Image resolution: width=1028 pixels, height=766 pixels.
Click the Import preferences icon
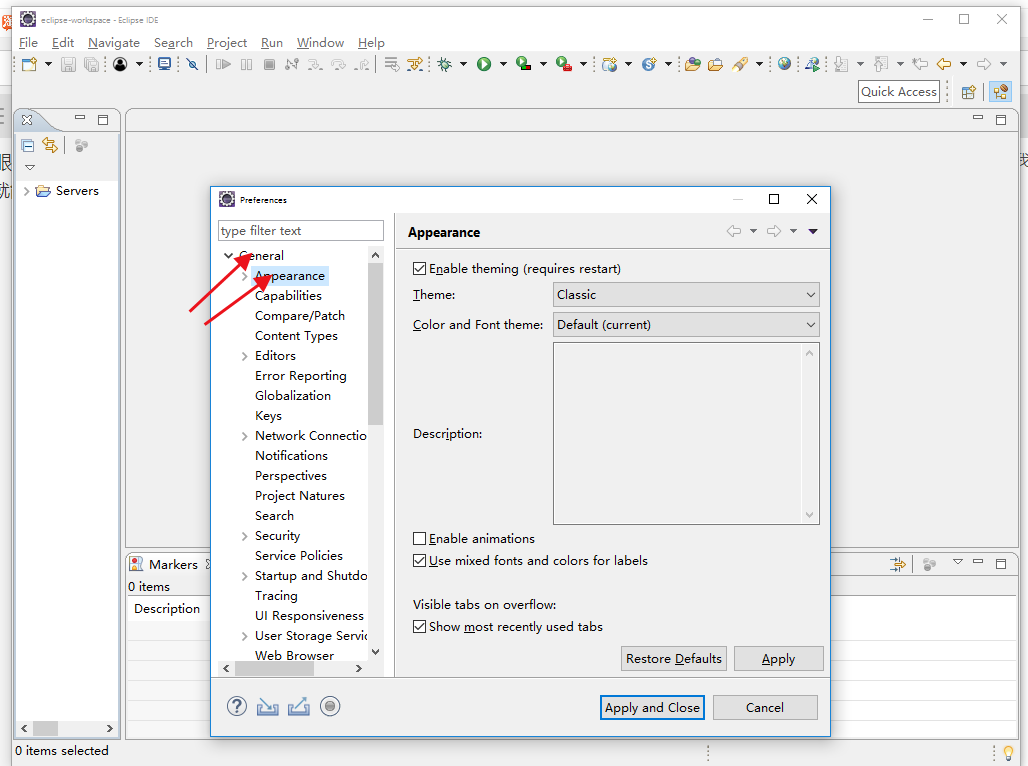tap(267, 706)
